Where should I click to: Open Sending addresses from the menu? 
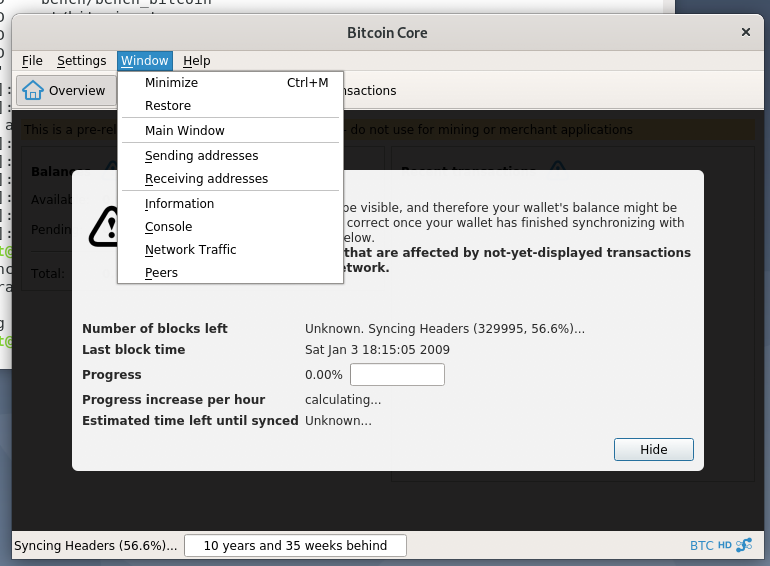point(230,156)
